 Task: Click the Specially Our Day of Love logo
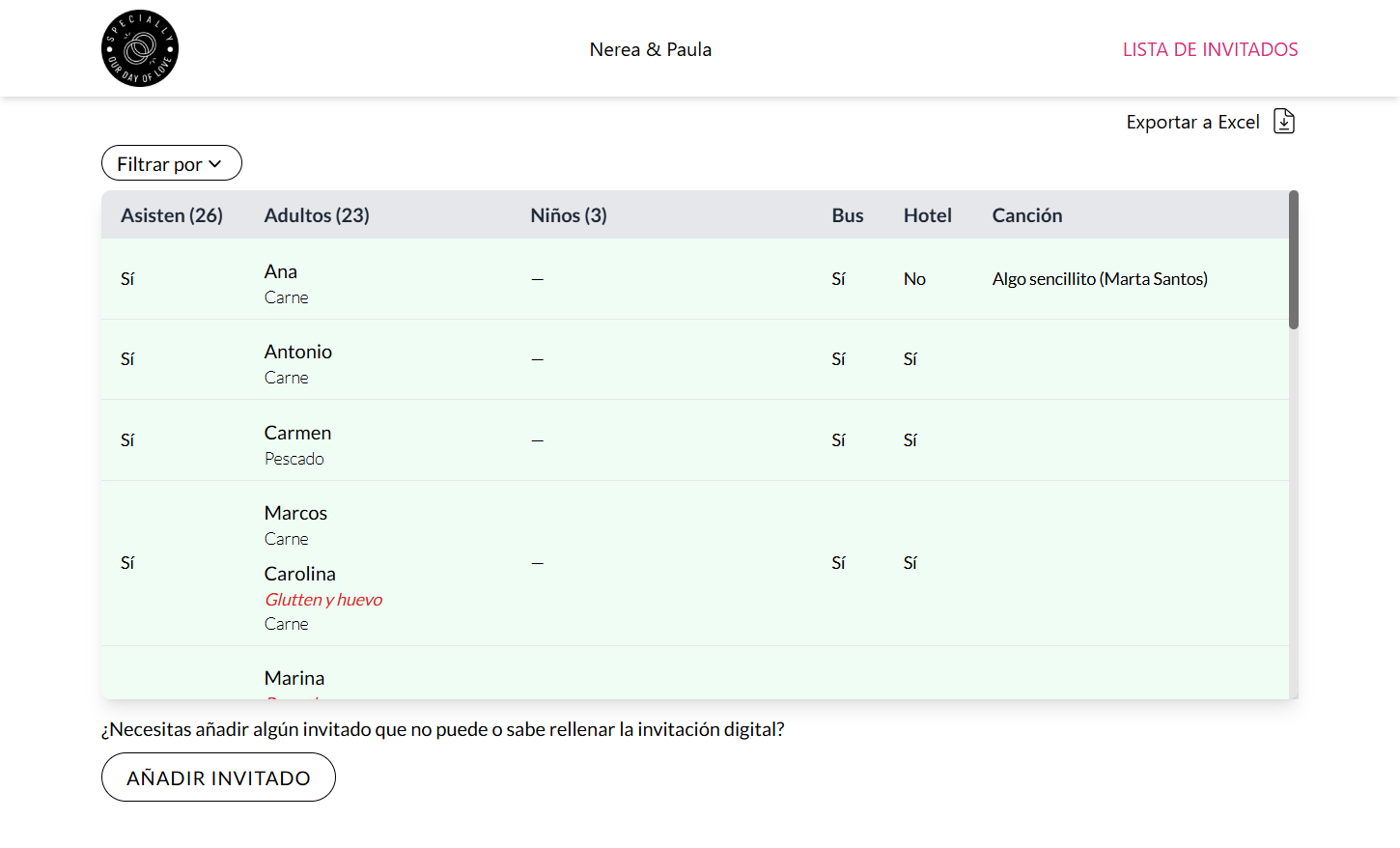(x=140, y=48)
